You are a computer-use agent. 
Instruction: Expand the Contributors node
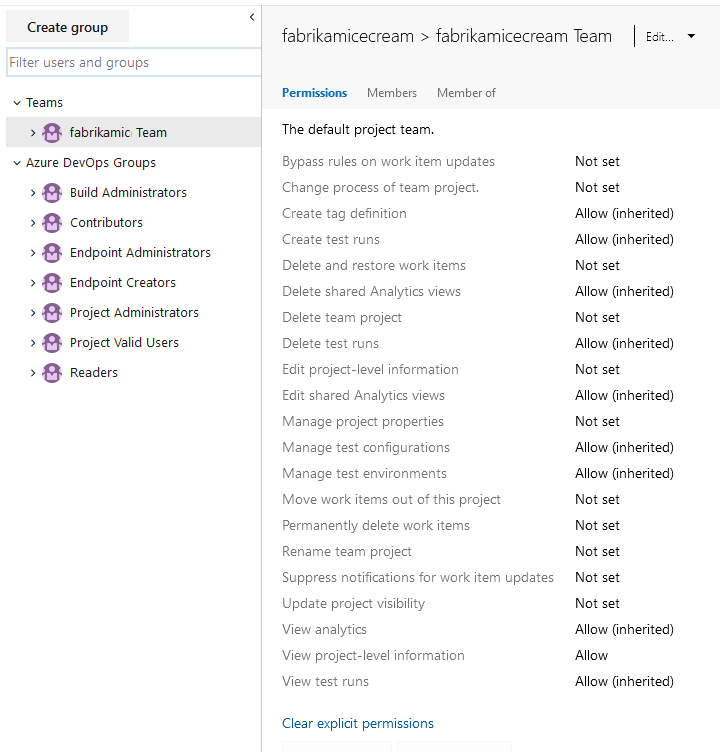coord(33,223)
